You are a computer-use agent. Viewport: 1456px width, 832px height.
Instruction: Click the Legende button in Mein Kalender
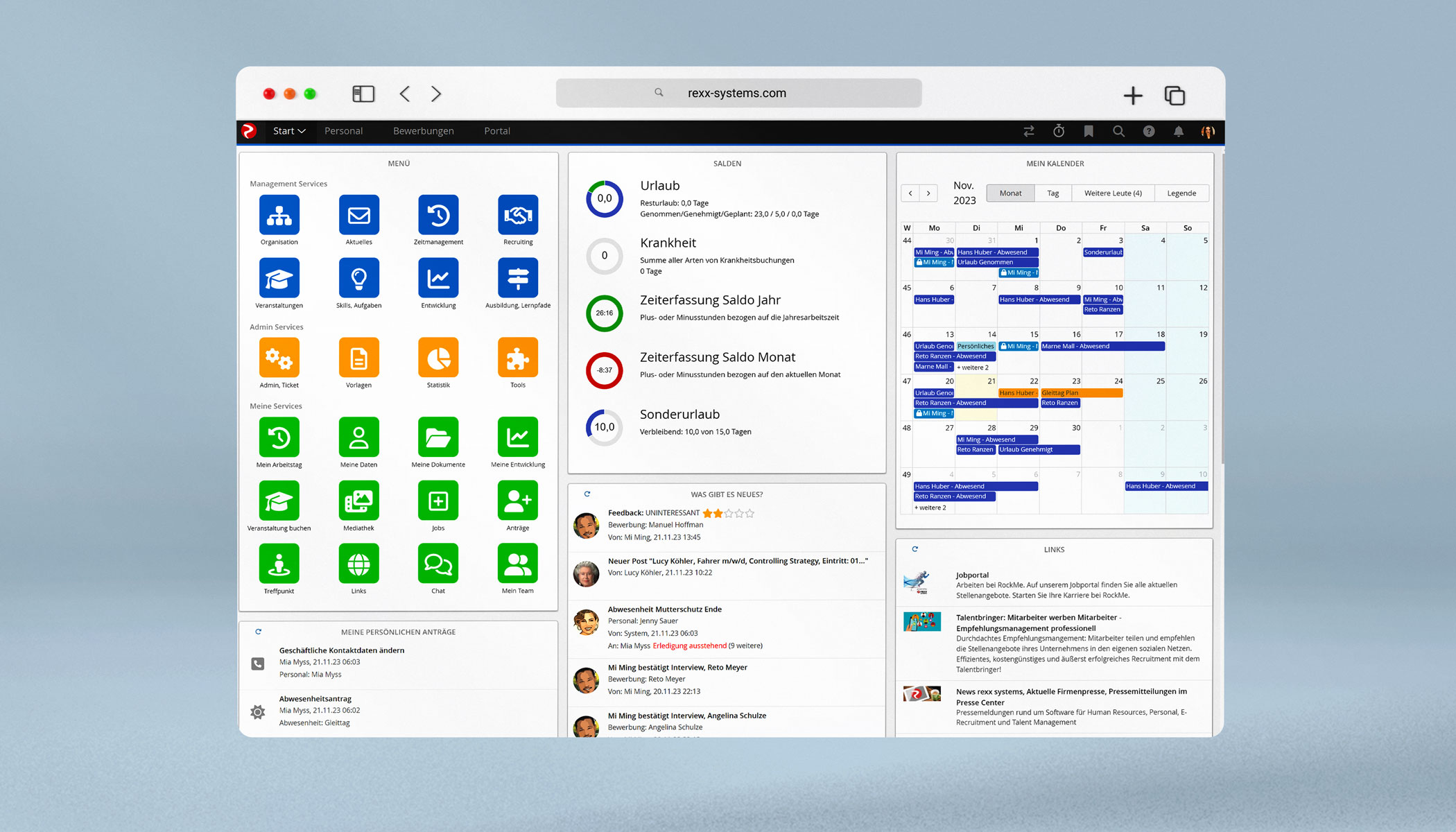(x=1181, y=193)
